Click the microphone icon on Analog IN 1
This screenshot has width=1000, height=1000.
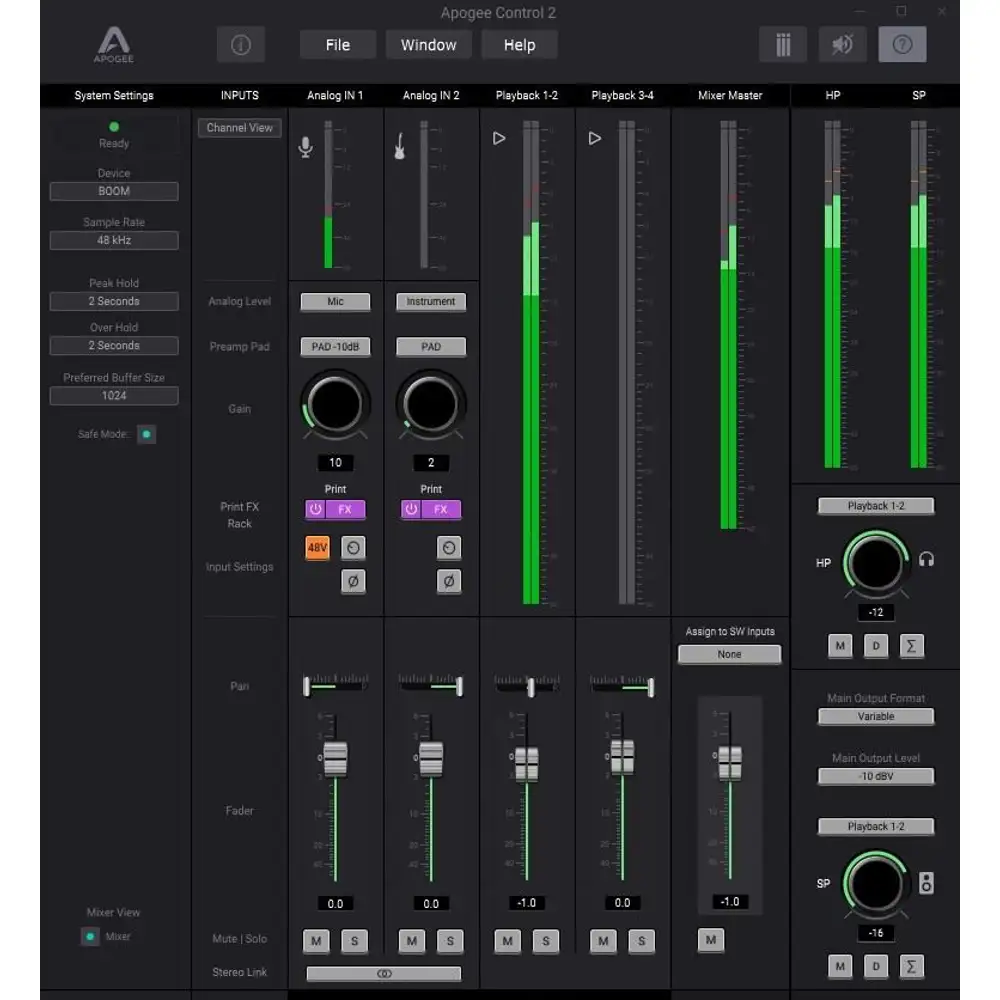pos(305,147)
